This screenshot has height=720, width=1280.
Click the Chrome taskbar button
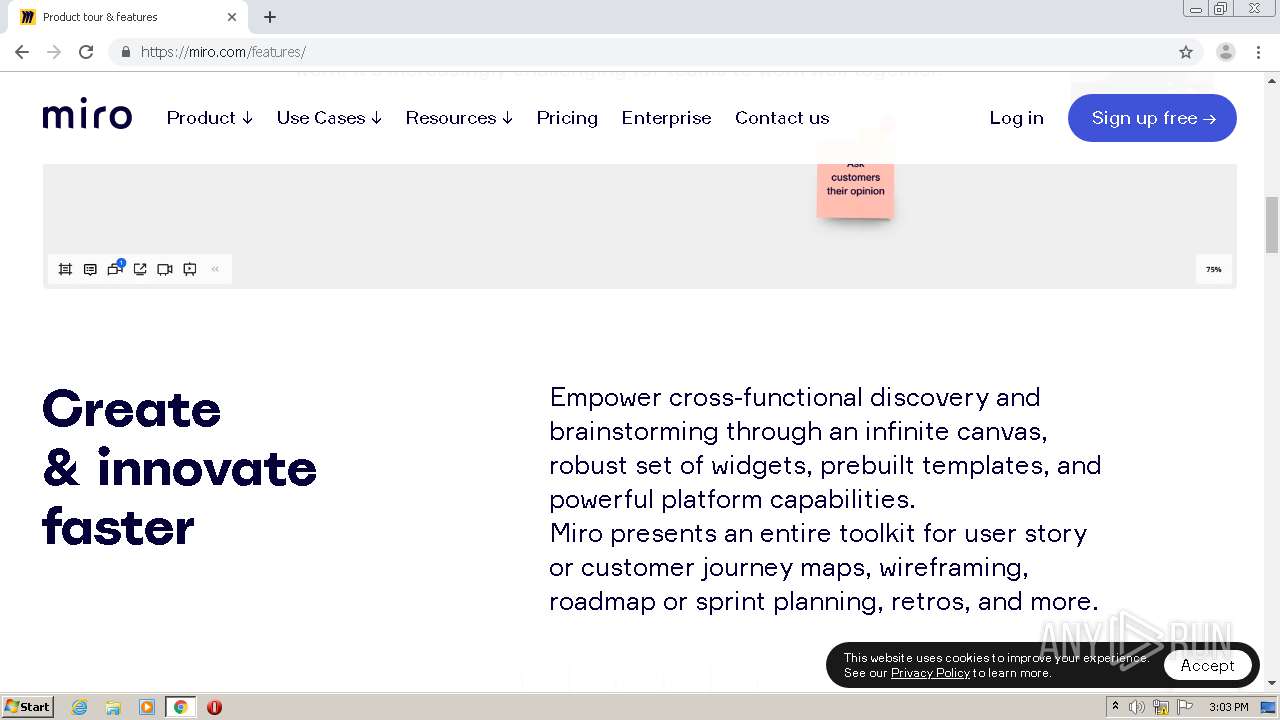(x=180, y=707)
